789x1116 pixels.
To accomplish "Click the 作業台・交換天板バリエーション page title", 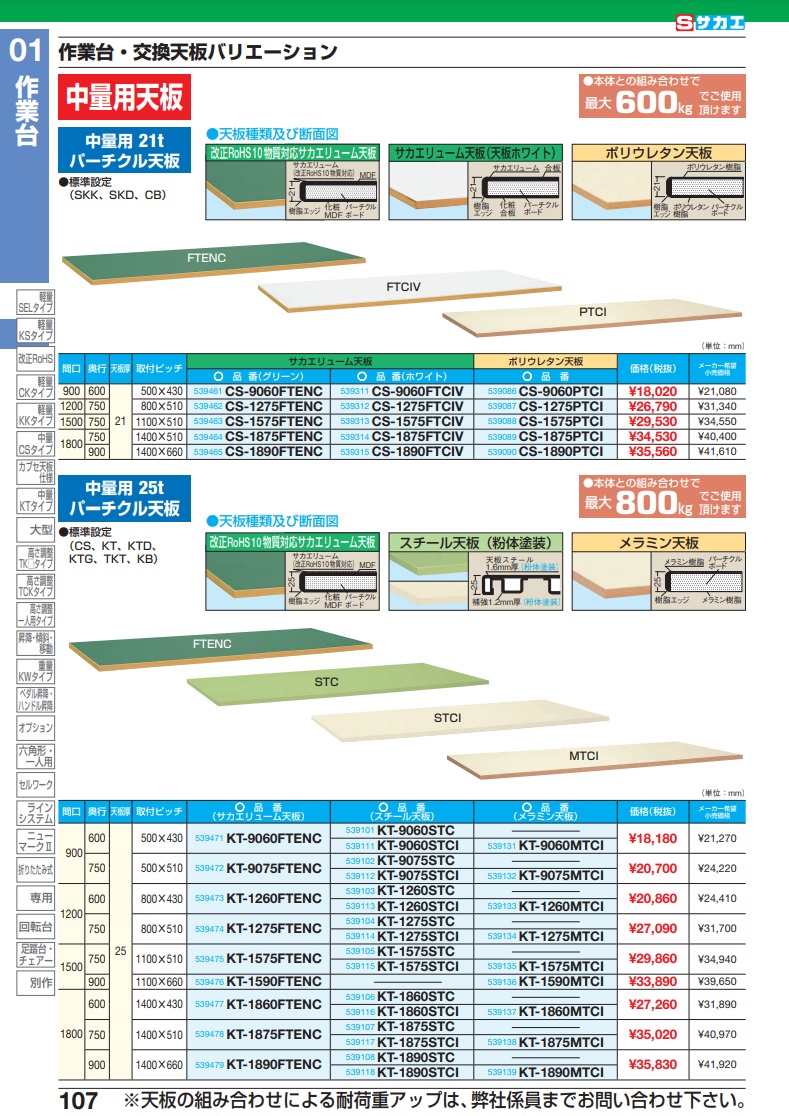I will pyautogui.click(x=198, y=52).
